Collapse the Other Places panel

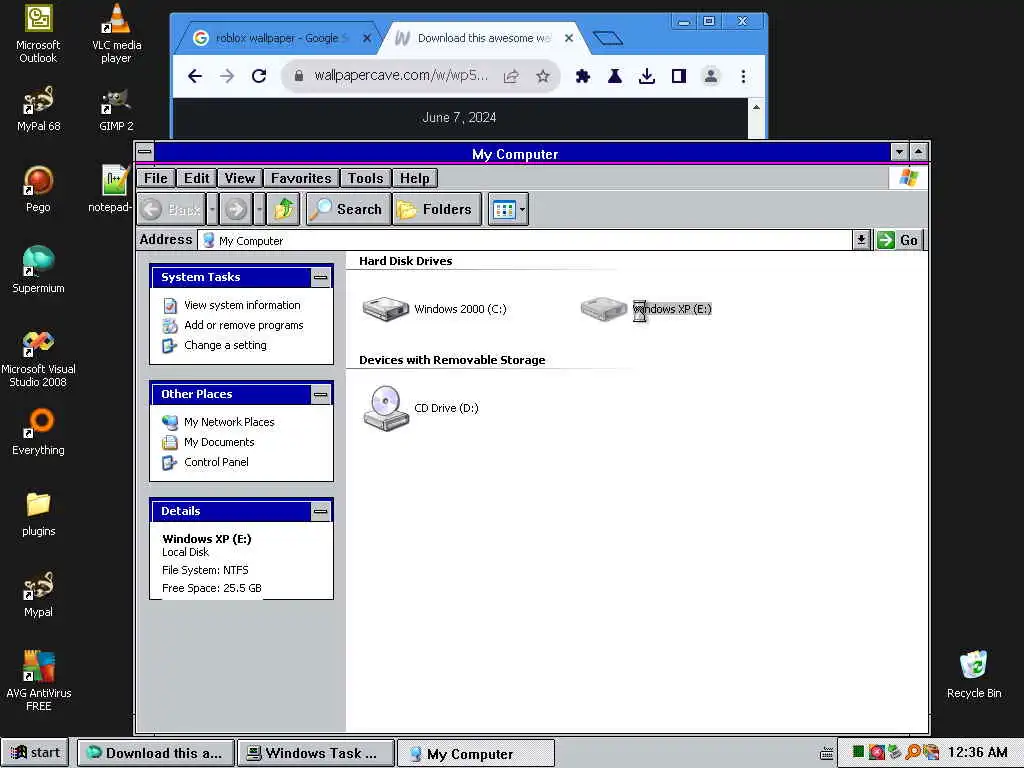click(x=320, y=394)
